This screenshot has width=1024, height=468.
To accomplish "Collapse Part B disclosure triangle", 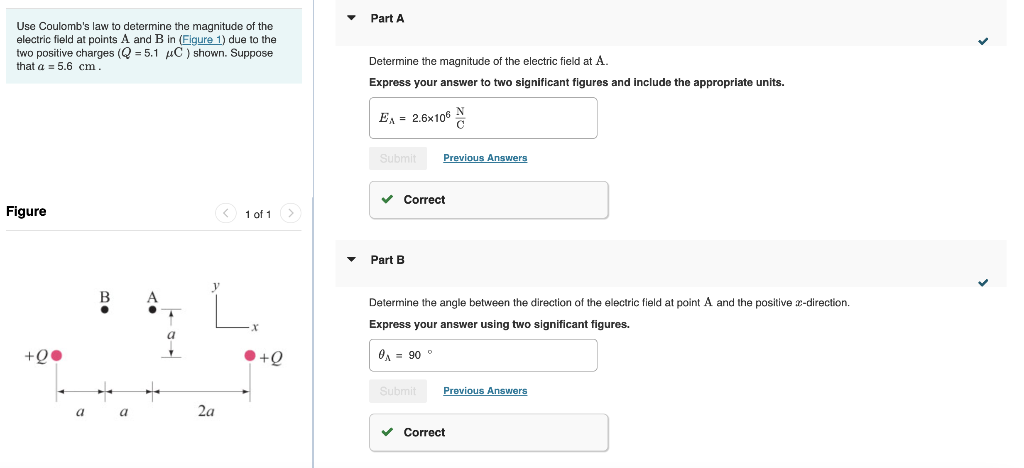I will [x=351, y=260].
